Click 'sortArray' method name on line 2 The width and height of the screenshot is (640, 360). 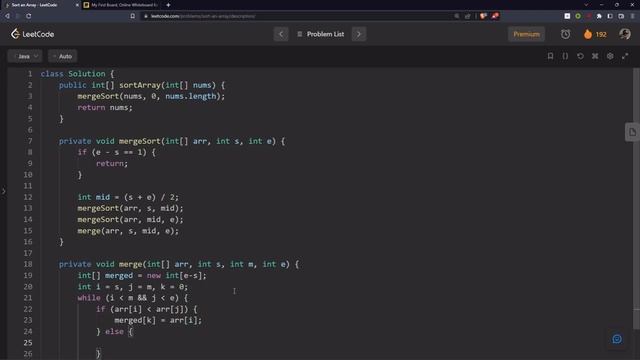coord(140,85)
